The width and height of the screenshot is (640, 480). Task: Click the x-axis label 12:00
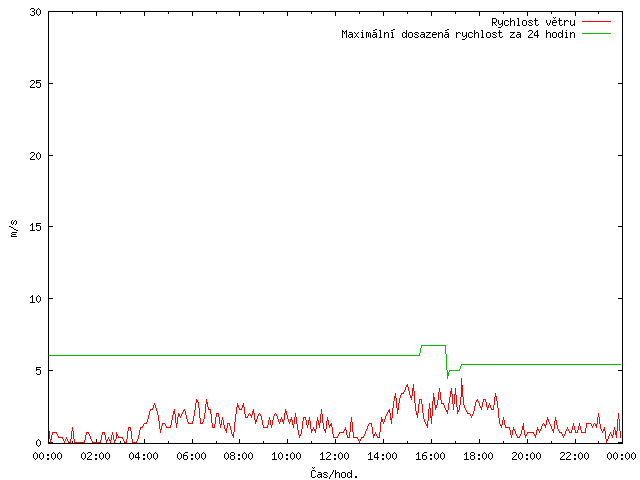pyautogui.click(x=334, y=456)
